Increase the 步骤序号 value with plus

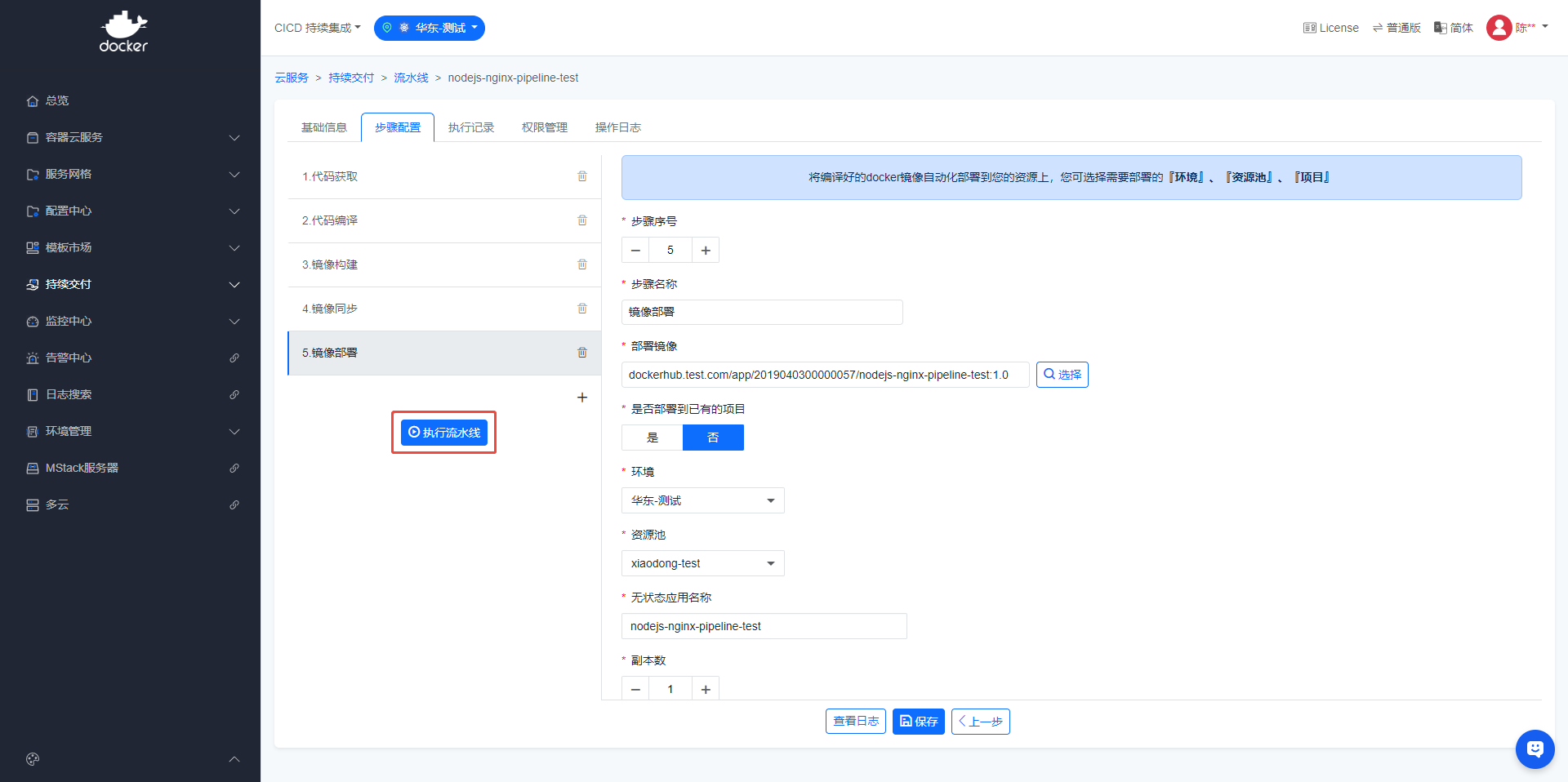coord(706,251)
